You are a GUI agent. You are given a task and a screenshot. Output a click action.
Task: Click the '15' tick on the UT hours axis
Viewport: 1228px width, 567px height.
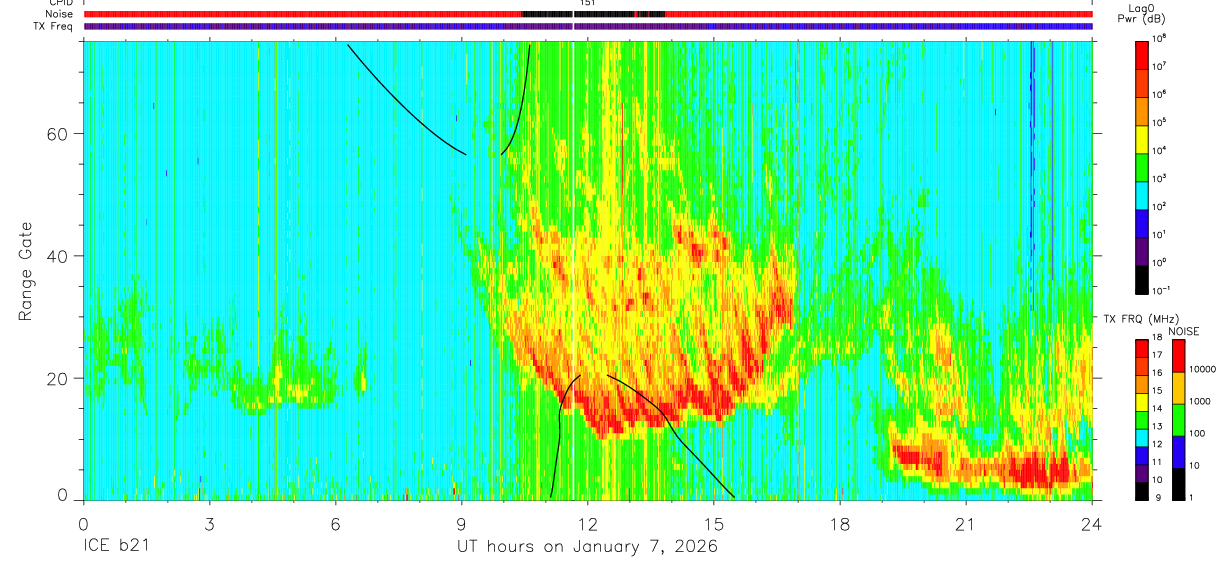714,524
